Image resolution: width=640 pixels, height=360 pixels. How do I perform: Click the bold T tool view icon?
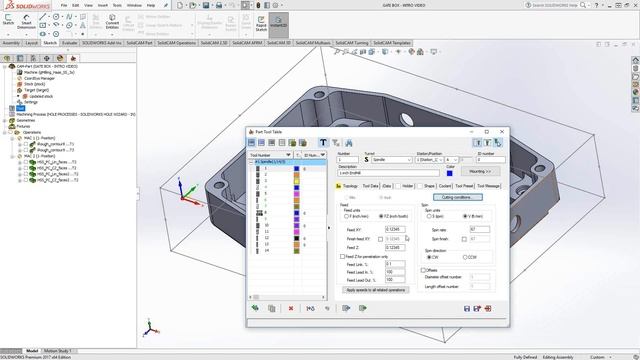point(323,142)
